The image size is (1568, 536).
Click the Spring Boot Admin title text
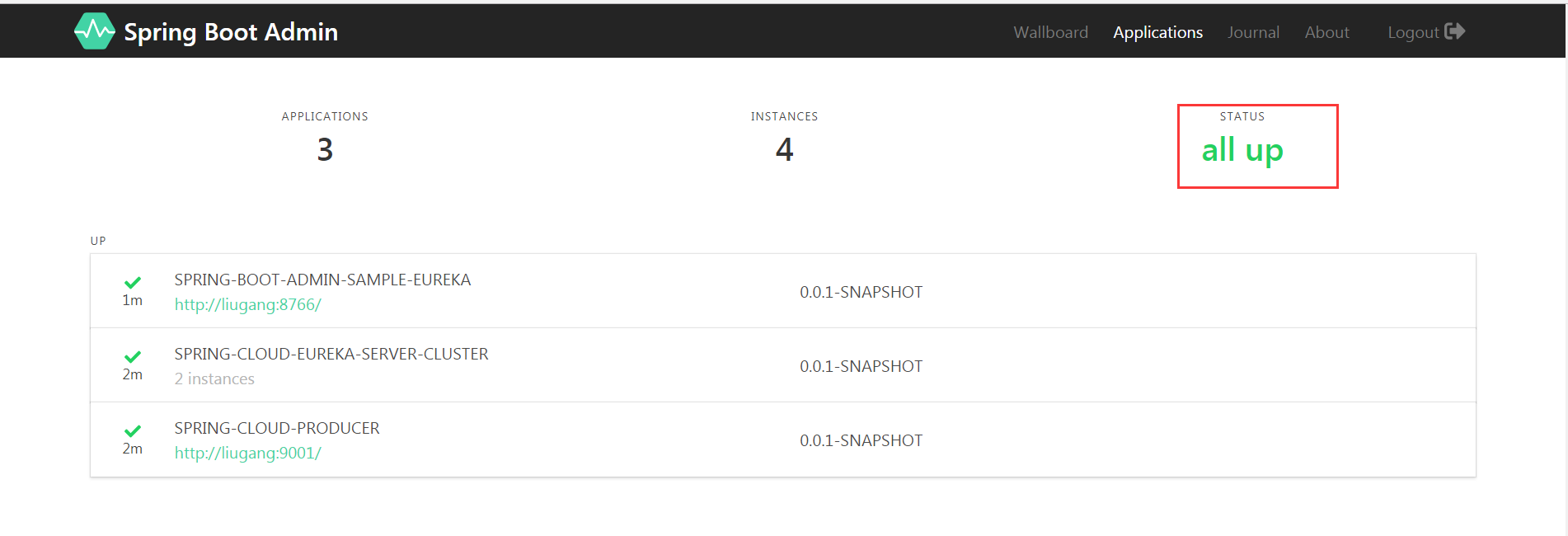click(x=231, y=32)
